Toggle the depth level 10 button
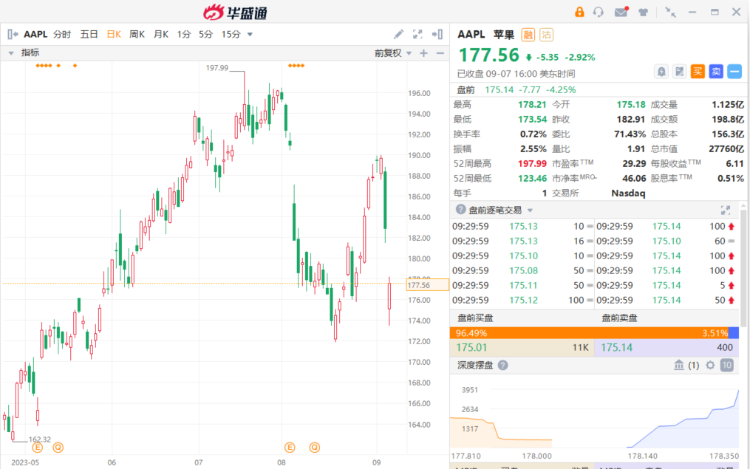Image resolution: width=750 pixels, height=469 pixels. pyautogui.click(x=726, y=365)
